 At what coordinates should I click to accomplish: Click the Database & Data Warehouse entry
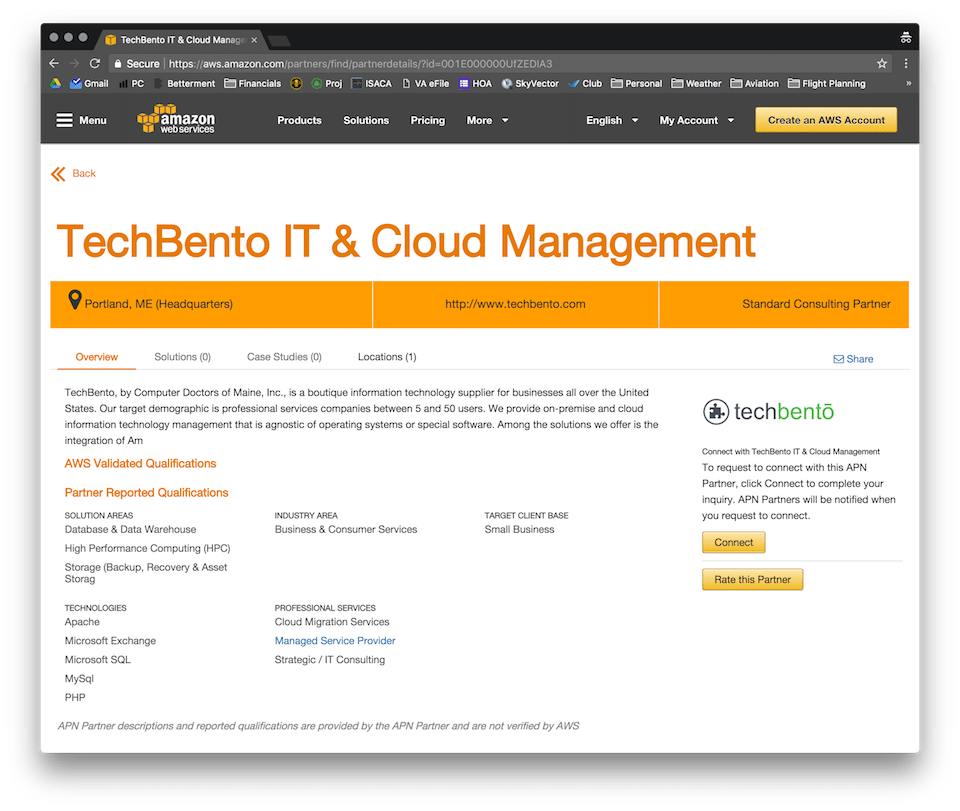(130, 529)
